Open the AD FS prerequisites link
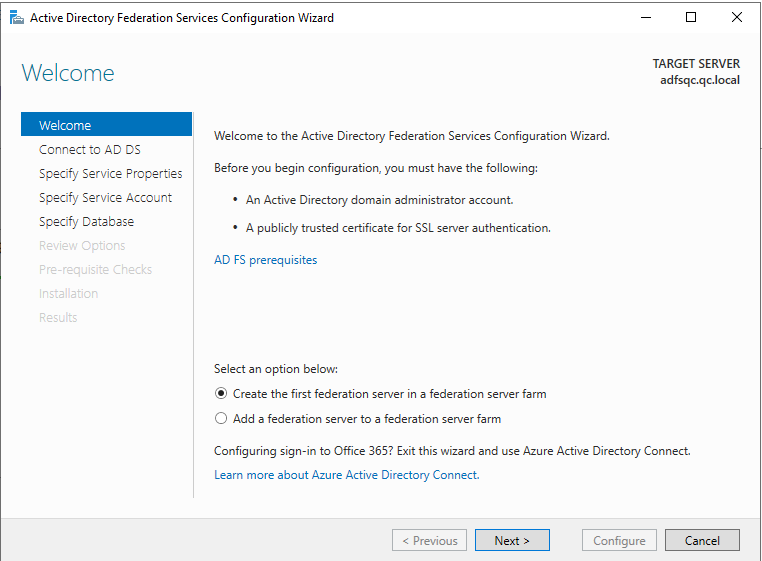The height and width of the screenshot is (561, 762). click(265, 260)
